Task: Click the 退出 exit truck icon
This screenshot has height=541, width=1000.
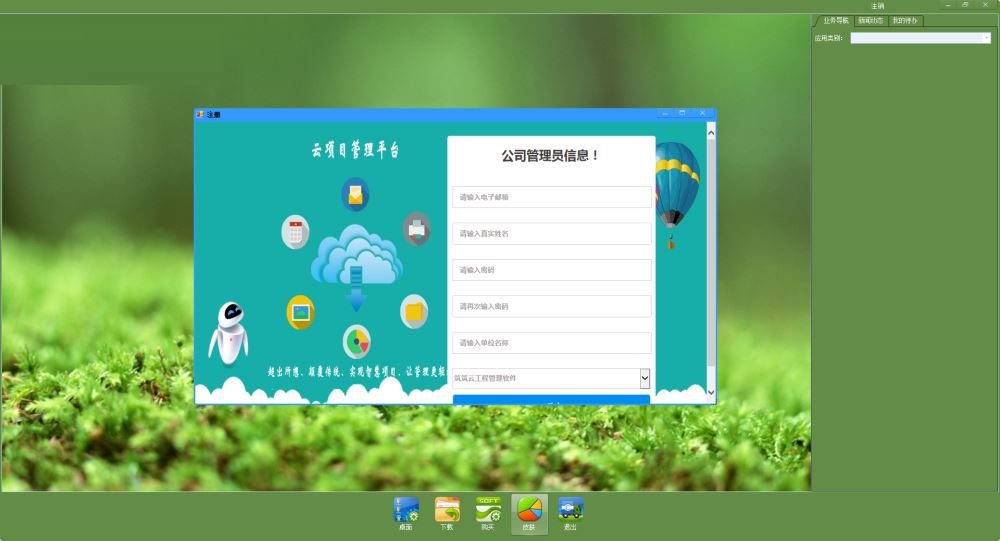Action: pyautogui.click(x=570, y=514)
